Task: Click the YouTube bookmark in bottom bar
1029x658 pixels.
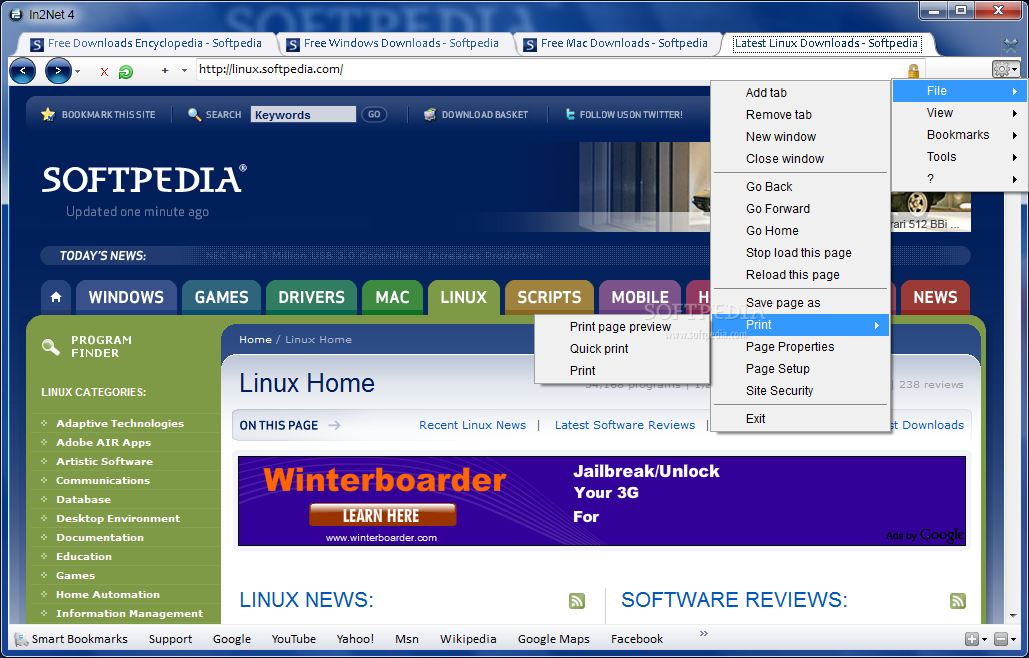Action: [x=293, y=639]
